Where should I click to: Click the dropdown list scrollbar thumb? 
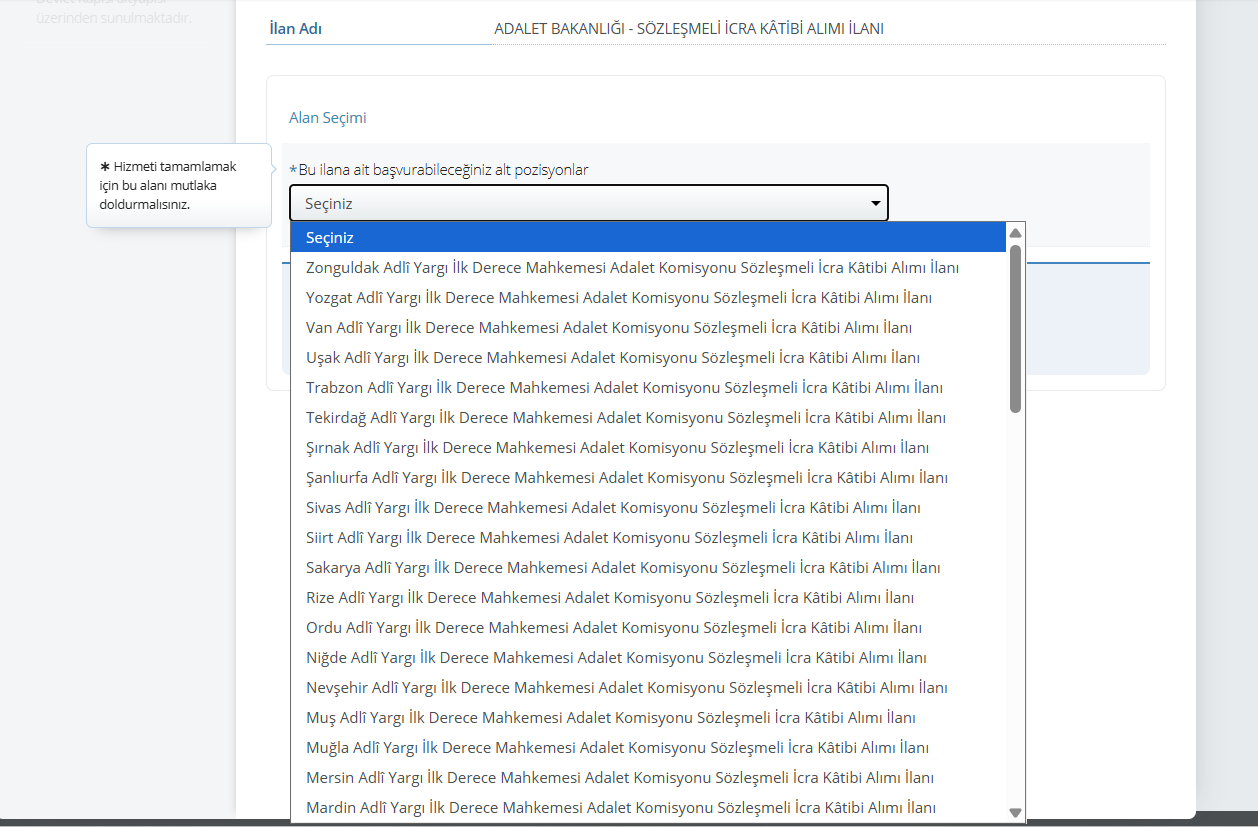(1015, 328)
